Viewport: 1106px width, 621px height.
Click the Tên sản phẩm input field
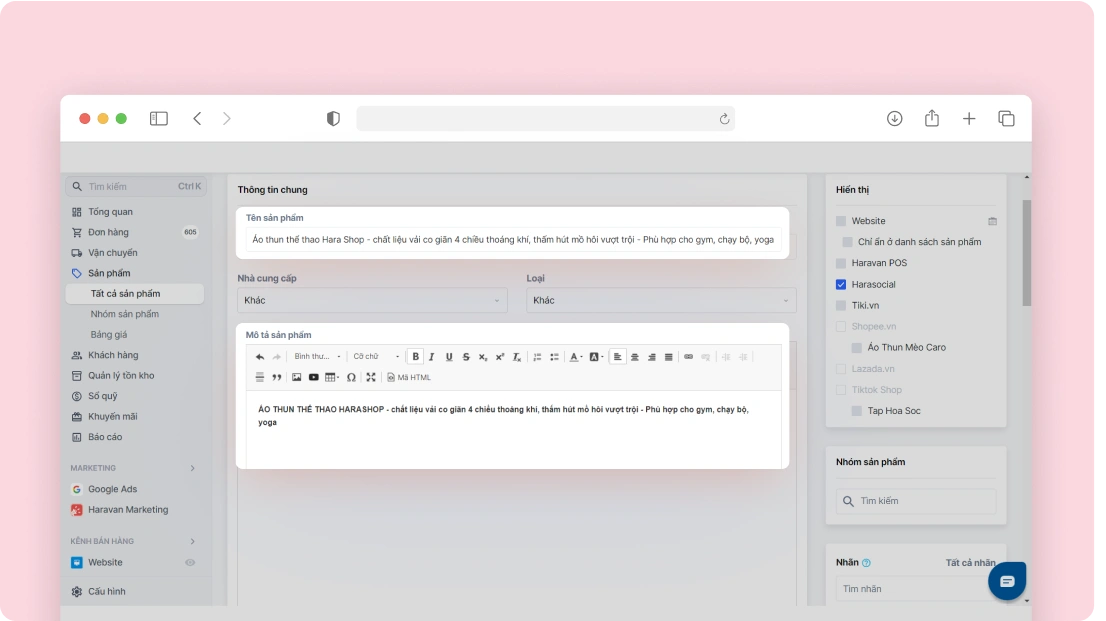[x=512, y=240]
